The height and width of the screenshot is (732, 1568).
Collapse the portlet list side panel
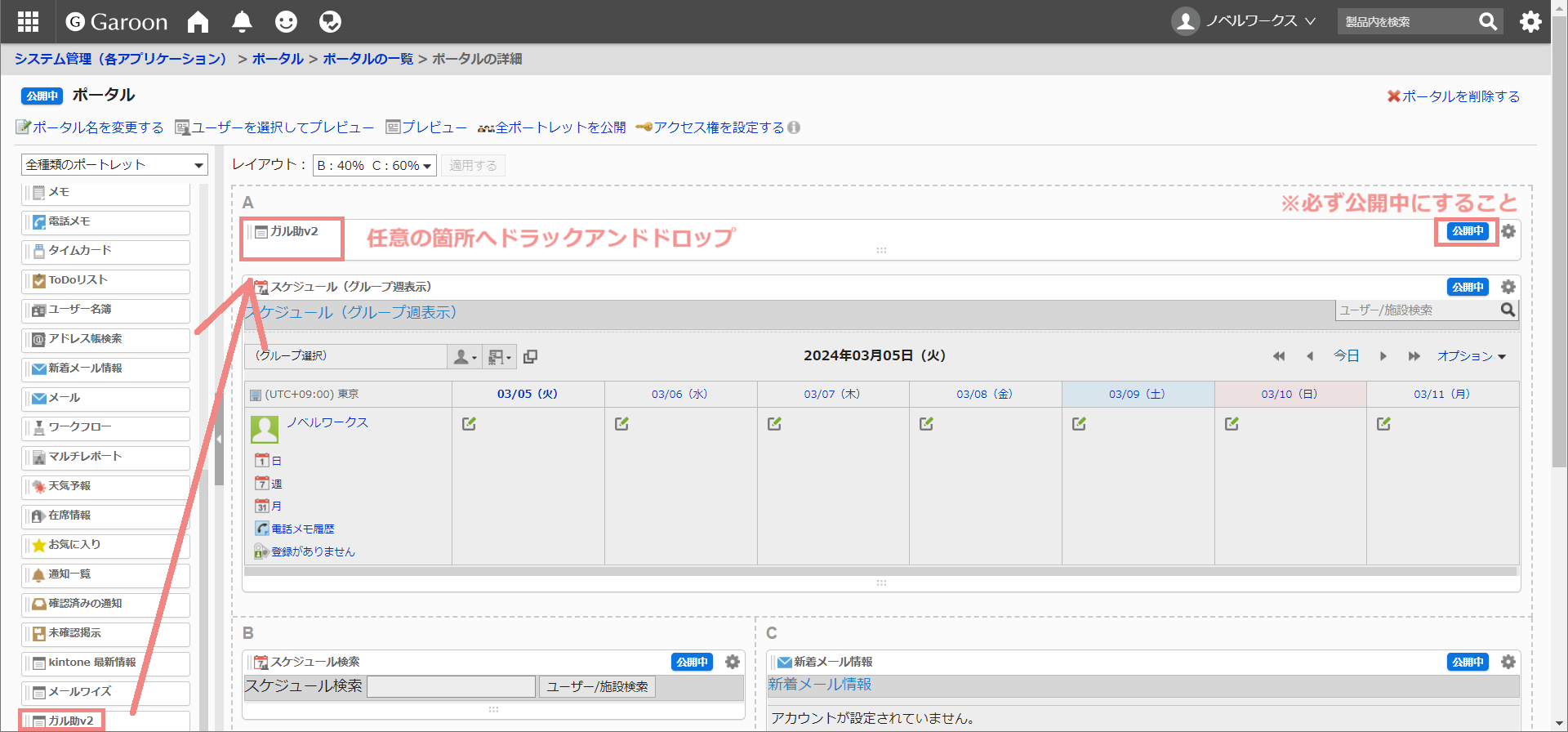click(219, 440)
